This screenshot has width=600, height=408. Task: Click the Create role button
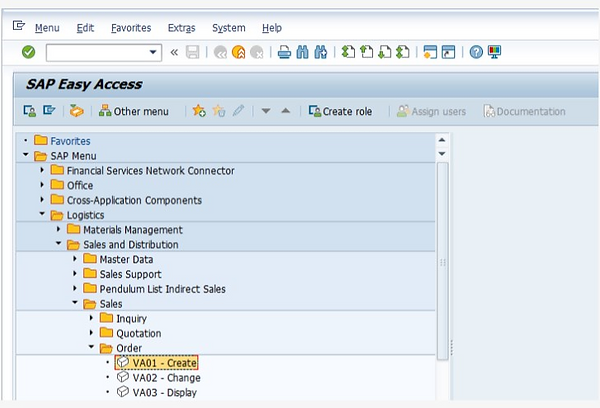(340, 111)
